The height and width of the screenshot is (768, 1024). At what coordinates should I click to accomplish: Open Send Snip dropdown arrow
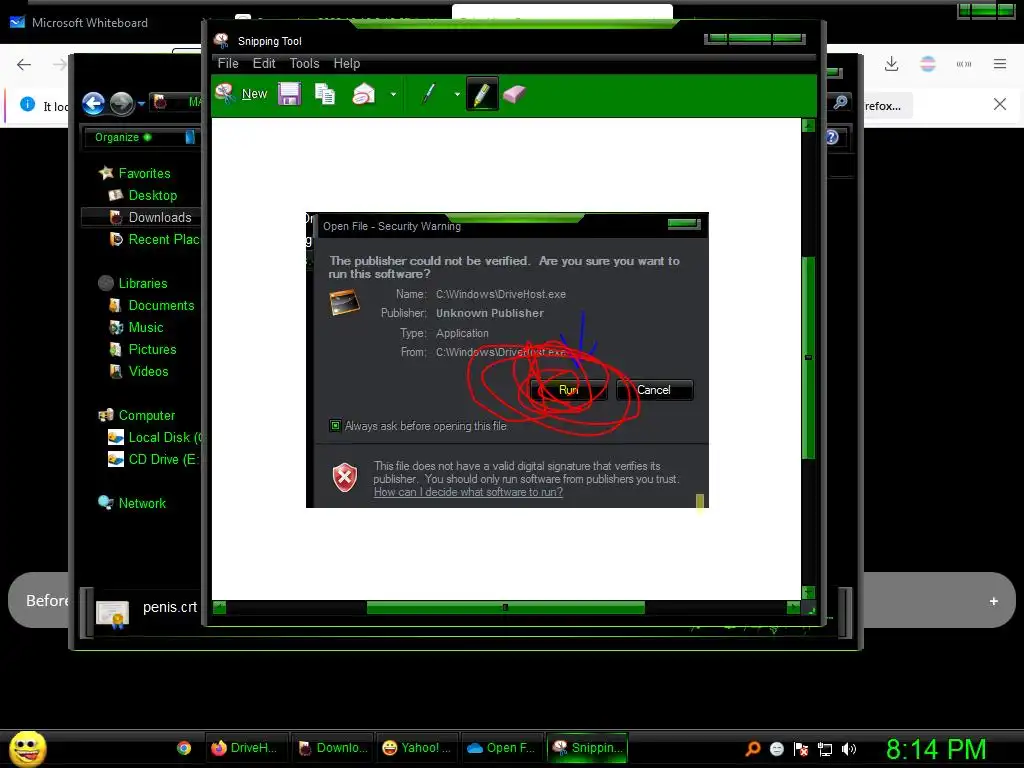[393, 94]
